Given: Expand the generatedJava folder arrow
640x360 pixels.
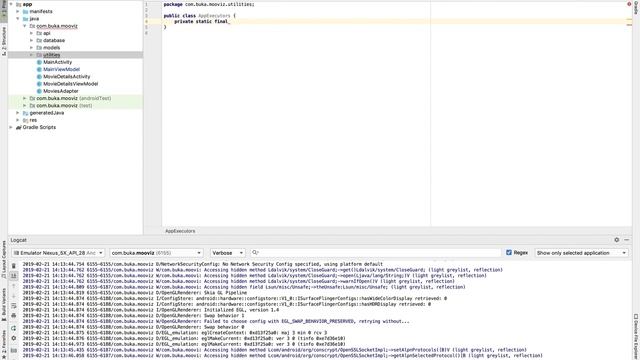Looking at the screenshot, I should pos(18,113).
